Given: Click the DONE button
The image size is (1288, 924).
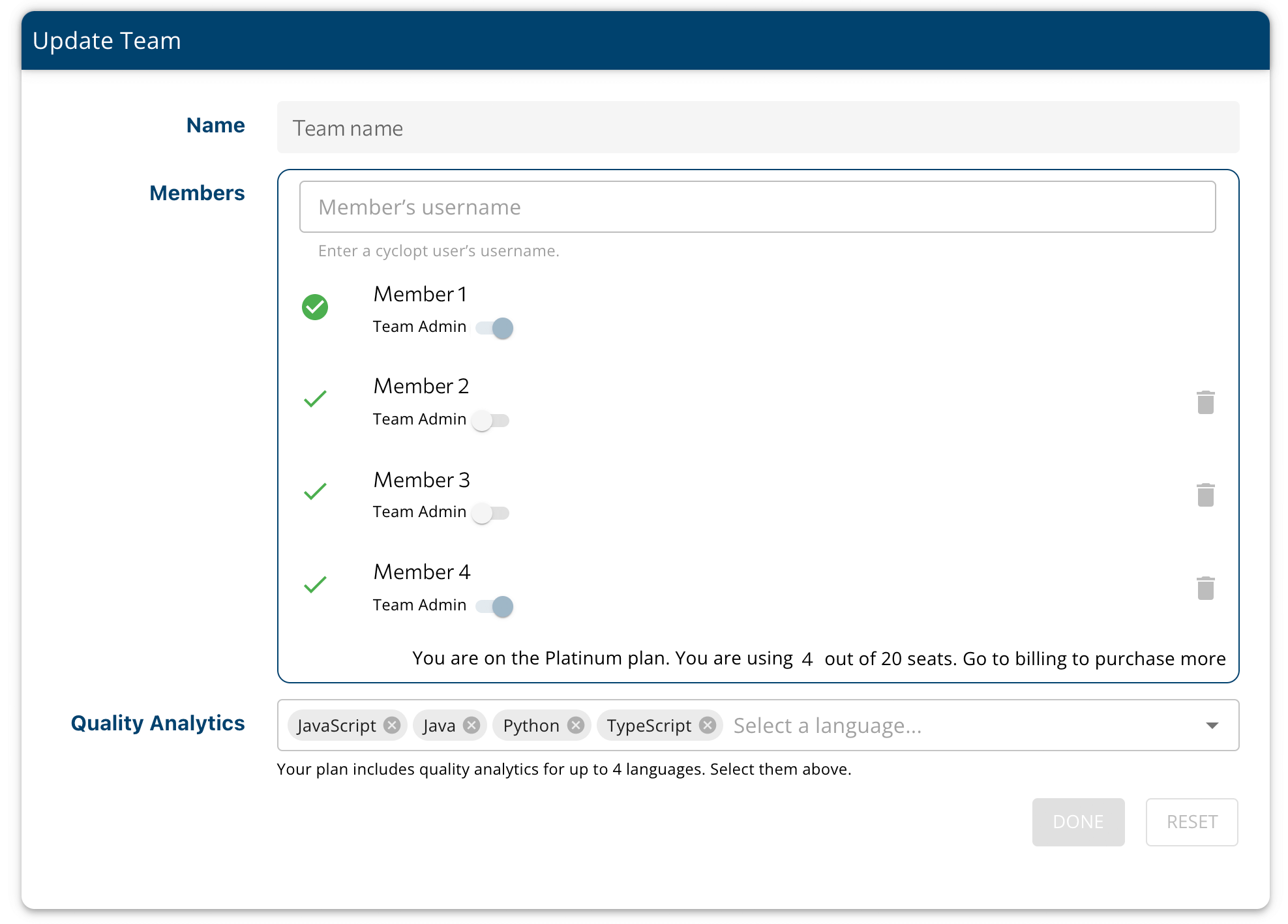Looking at the screenshot, I should click(1077, 822).
